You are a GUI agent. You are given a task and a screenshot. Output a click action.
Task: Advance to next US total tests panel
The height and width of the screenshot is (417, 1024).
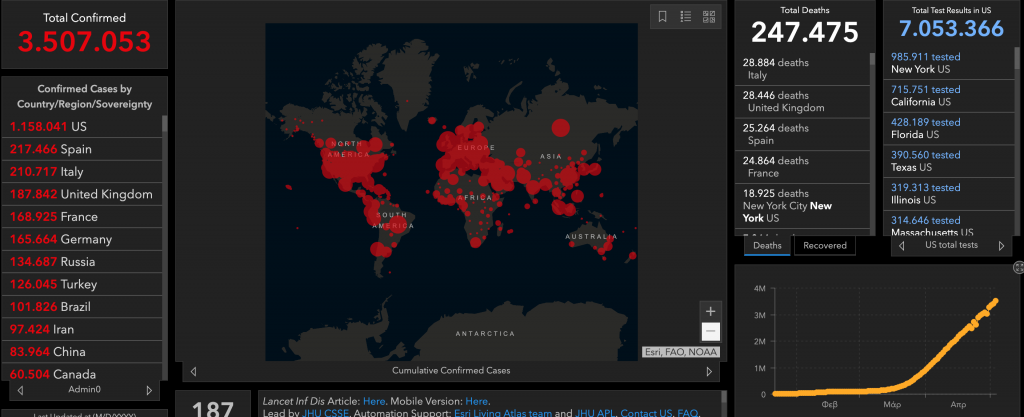1001,245
